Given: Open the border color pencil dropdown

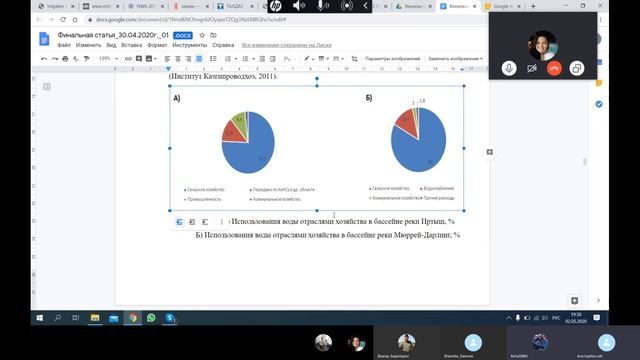Looking at the screenshot, I should click(309, 59).
